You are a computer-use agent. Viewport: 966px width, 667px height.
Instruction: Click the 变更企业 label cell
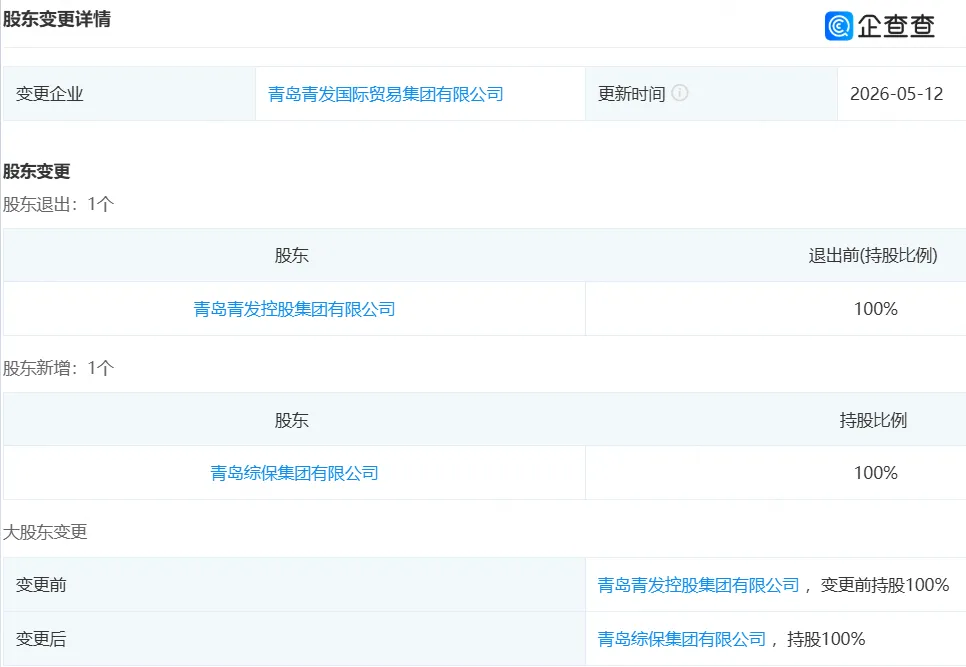point(129,94)
